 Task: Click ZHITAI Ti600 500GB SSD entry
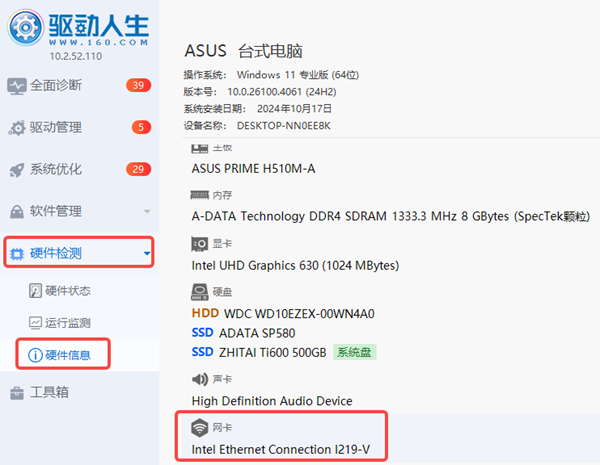point(272,352)
